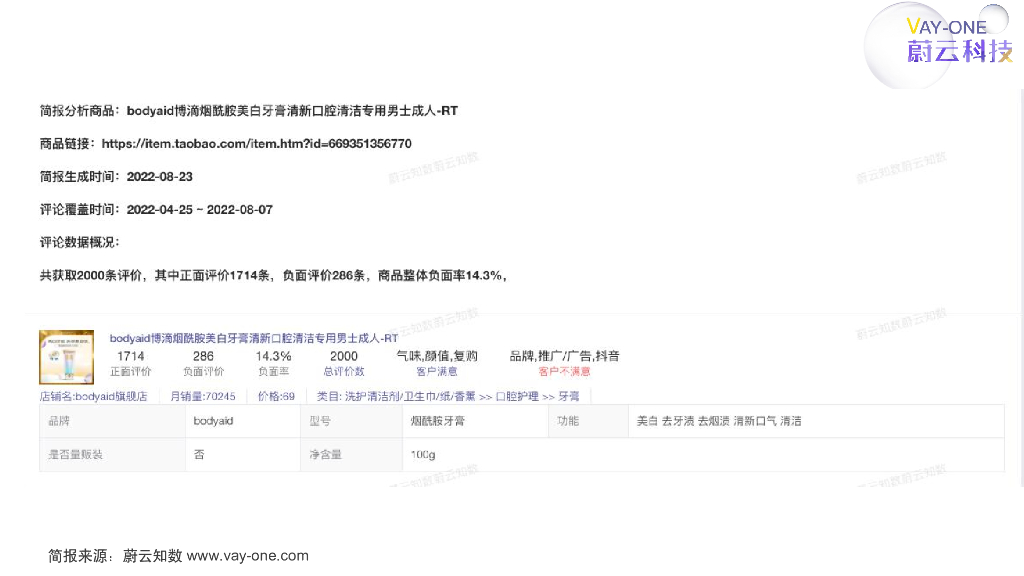Click the 评论覆盖时间 date range line
The height and width of the screenshot is (576, 1024).
(156, 210)
